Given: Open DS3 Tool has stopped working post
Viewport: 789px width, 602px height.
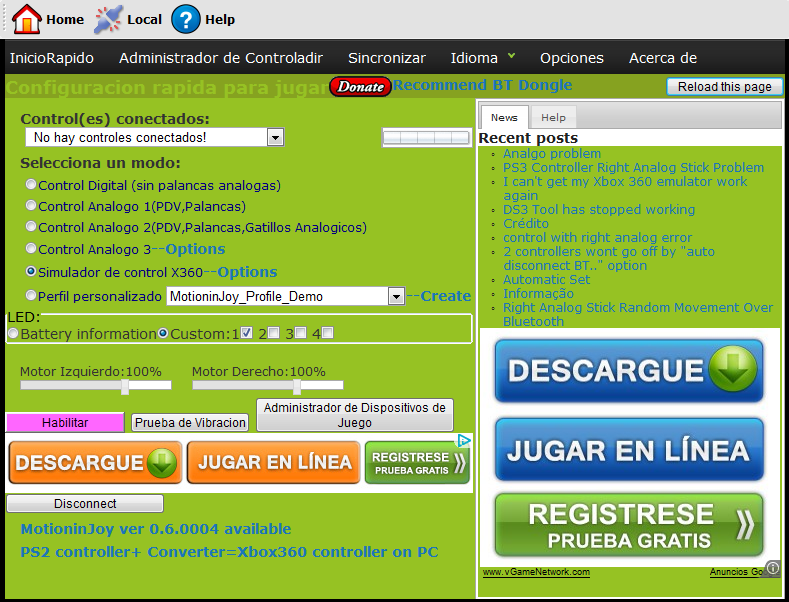Looking at the screenshot, I should (x=599, y=209).
